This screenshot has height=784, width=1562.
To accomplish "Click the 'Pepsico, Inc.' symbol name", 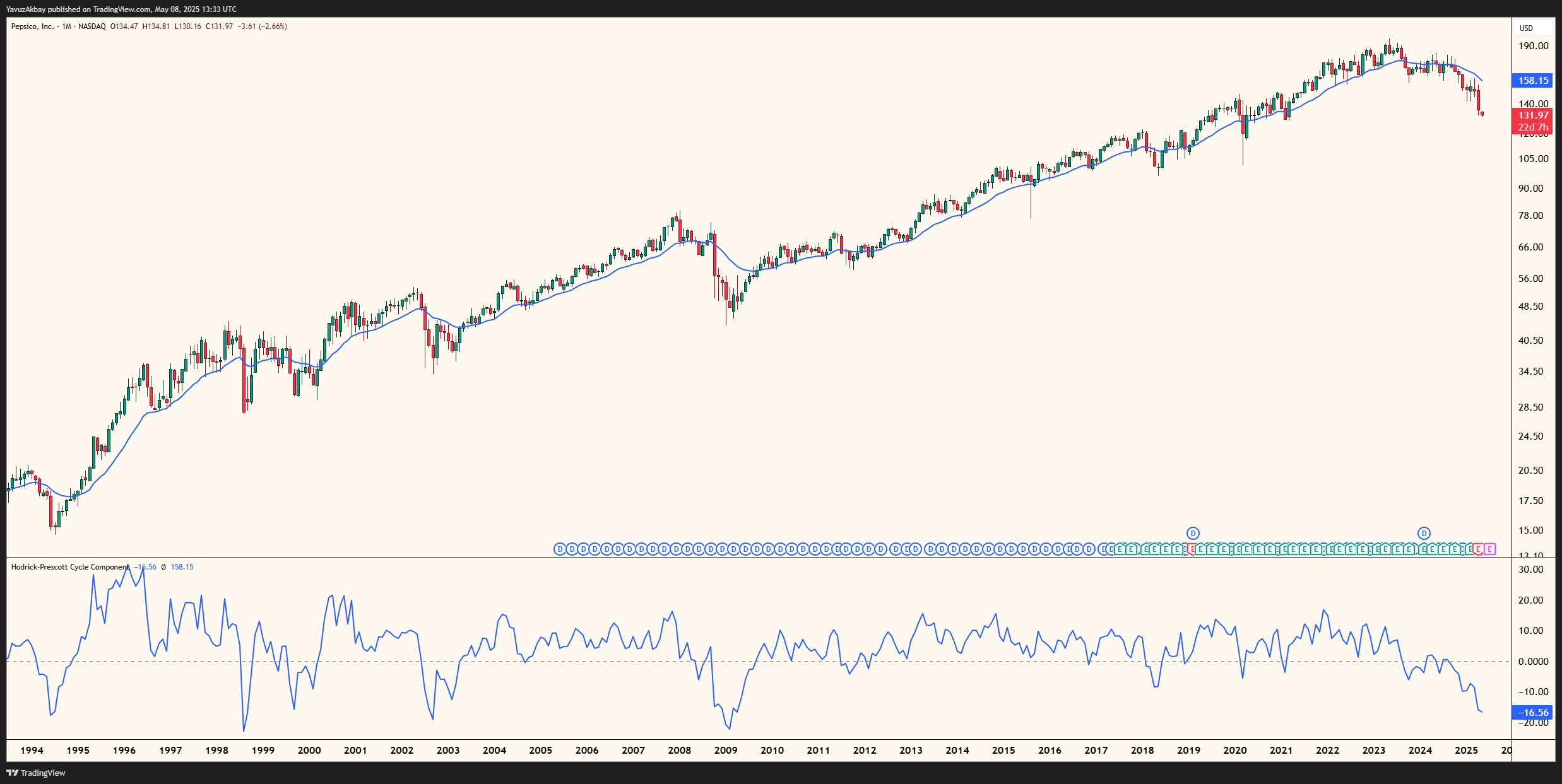I will (x=33, y=26).
